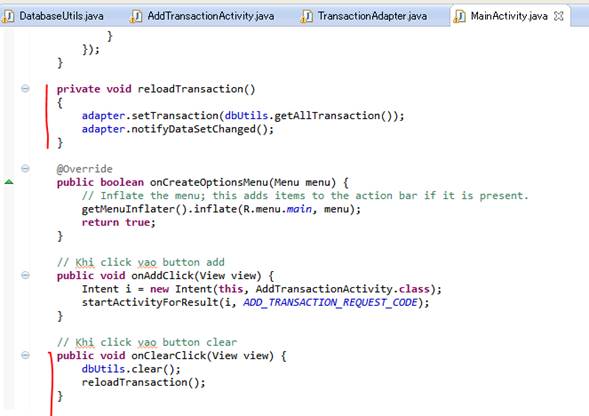Image resolution: width=589 pixels, height=416 pixels.
Task: Click the MainActivity.java tab label
Action: coord(509,16)
